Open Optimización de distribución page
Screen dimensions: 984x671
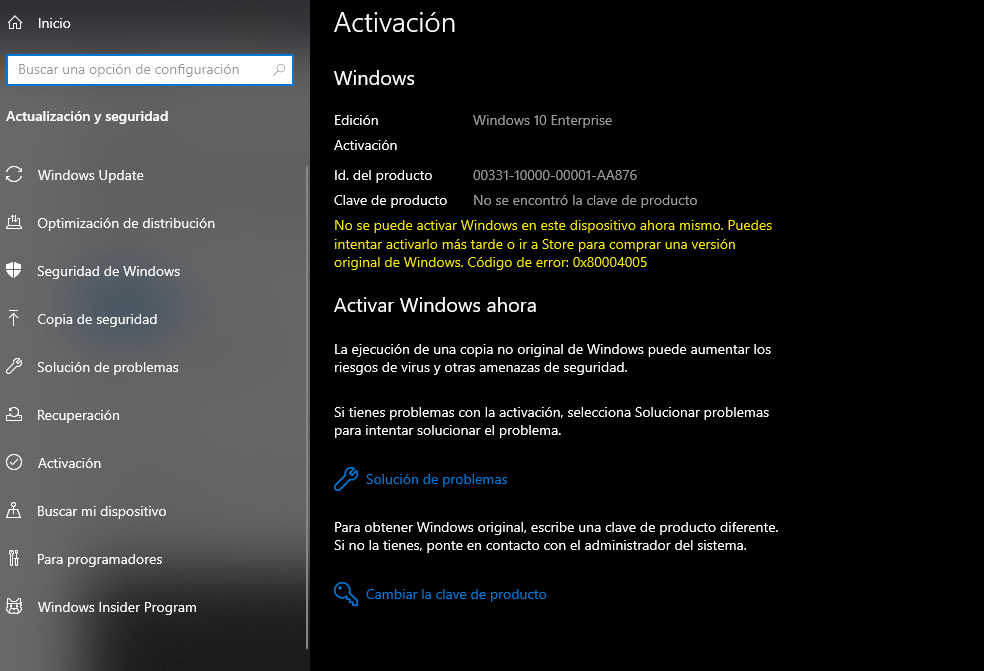click(x=126, y=223)
